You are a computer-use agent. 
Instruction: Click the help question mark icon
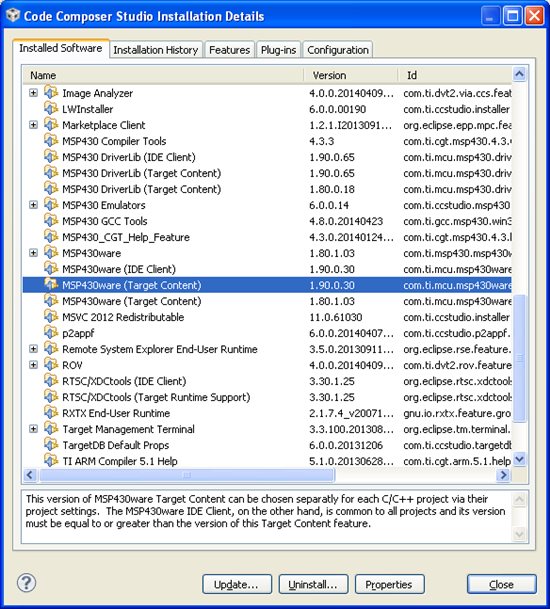click(26, 583)
